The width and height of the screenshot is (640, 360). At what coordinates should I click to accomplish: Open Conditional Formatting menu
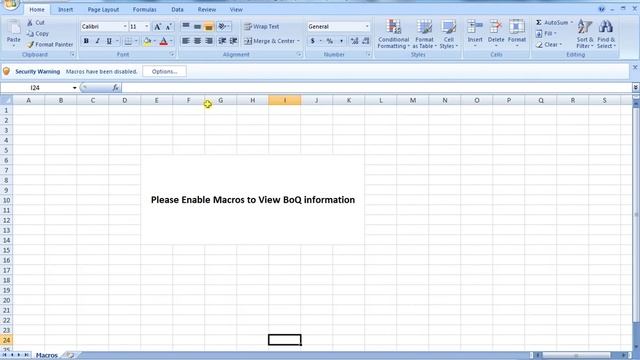[x=393, y=34]
